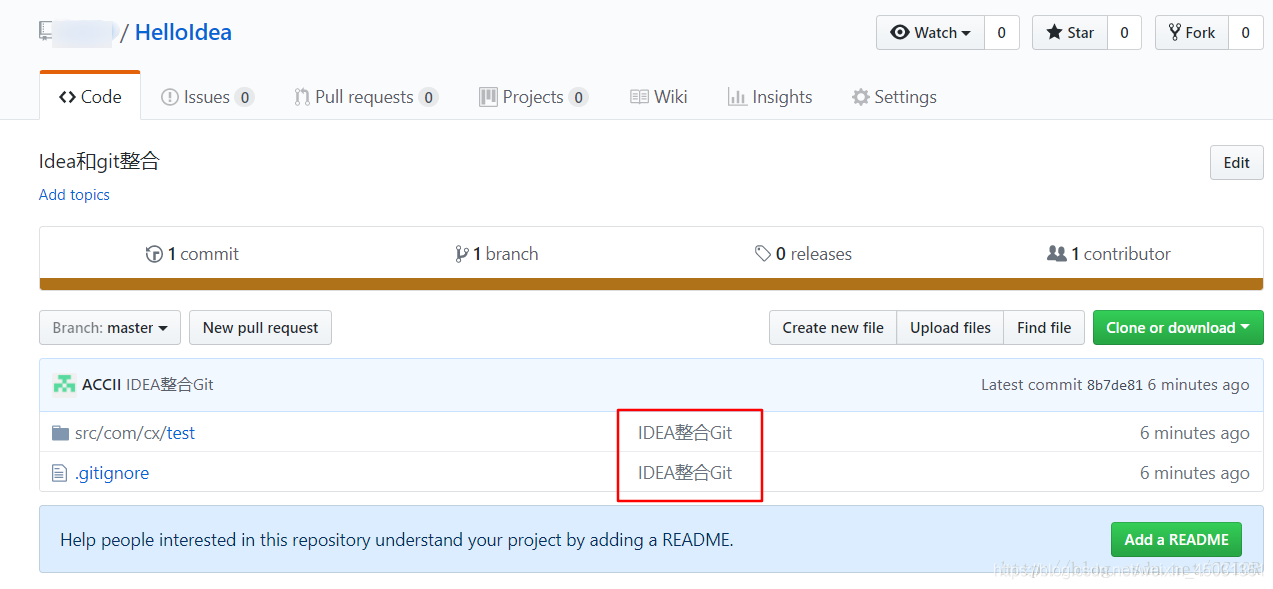Switch to the Code tab

point(90,97)
